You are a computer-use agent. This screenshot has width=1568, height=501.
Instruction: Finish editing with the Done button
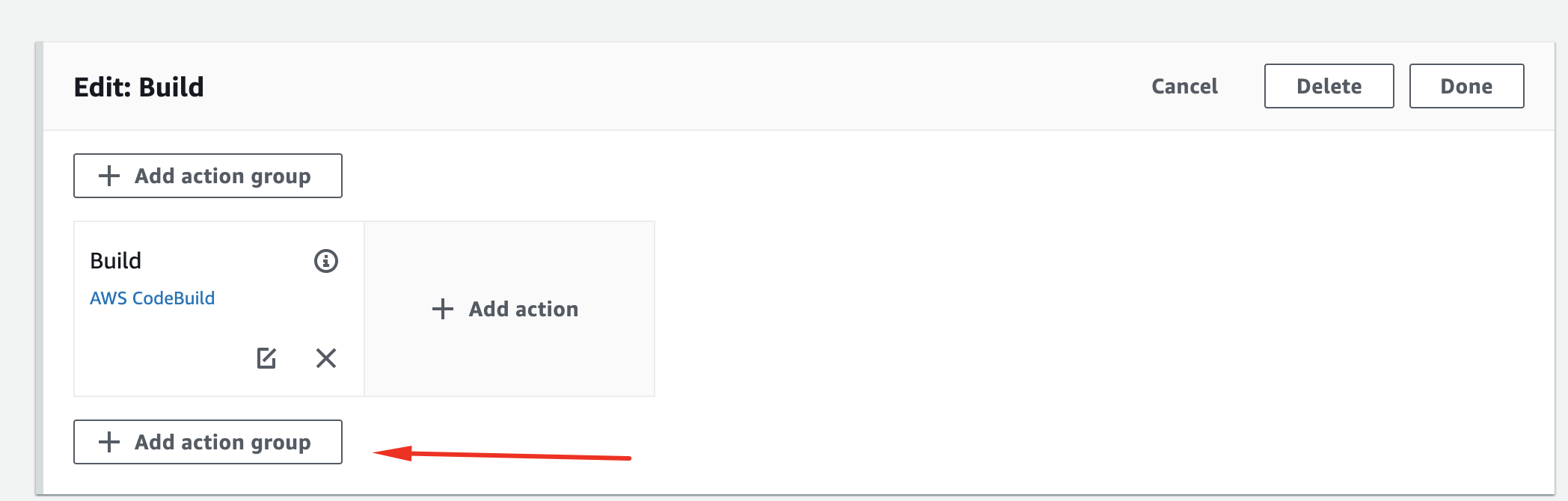(1466, 86)
